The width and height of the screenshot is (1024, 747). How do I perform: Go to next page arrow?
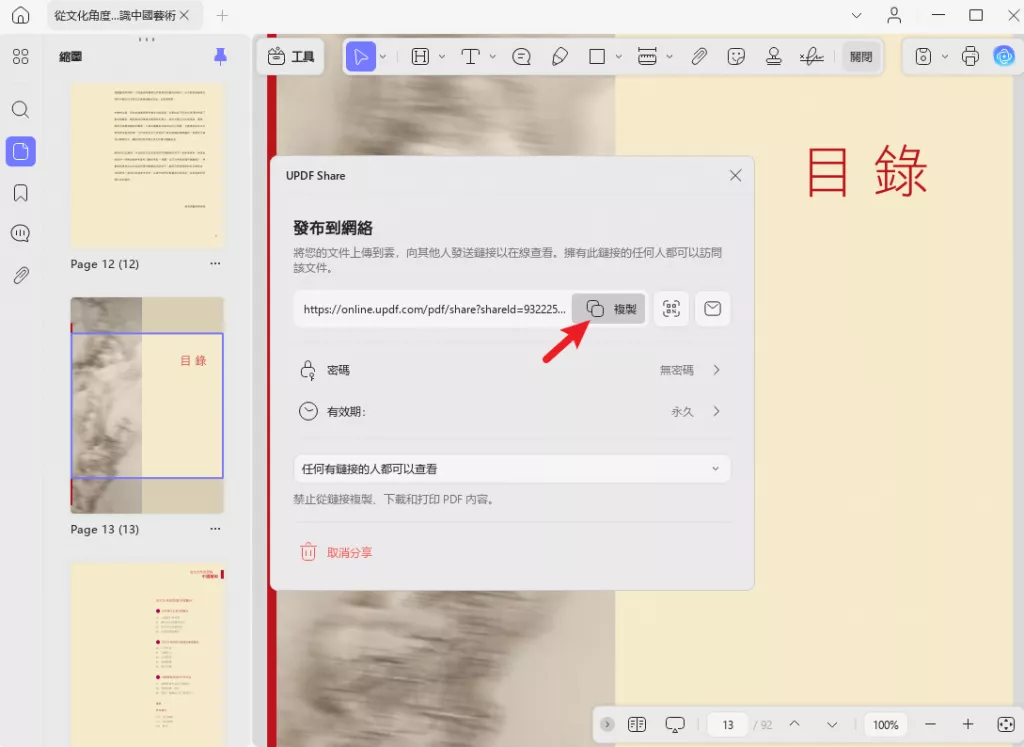click(831, 724)
